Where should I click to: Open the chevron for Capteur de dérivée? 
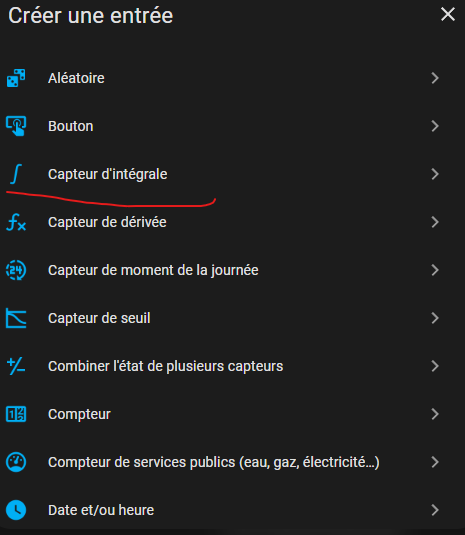point(435,222)
